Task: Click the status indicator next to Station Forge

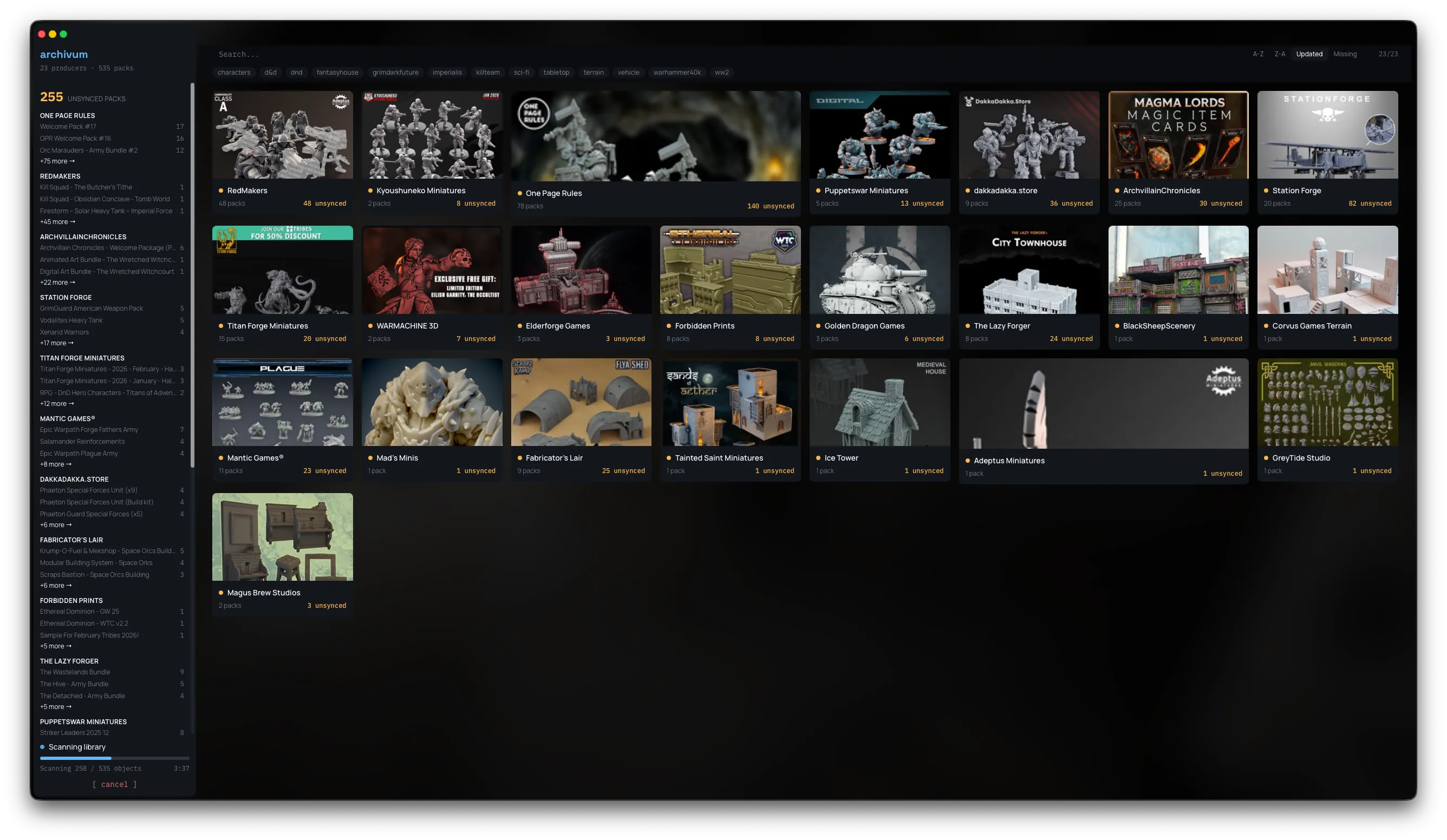Action: pos(1267,191)
